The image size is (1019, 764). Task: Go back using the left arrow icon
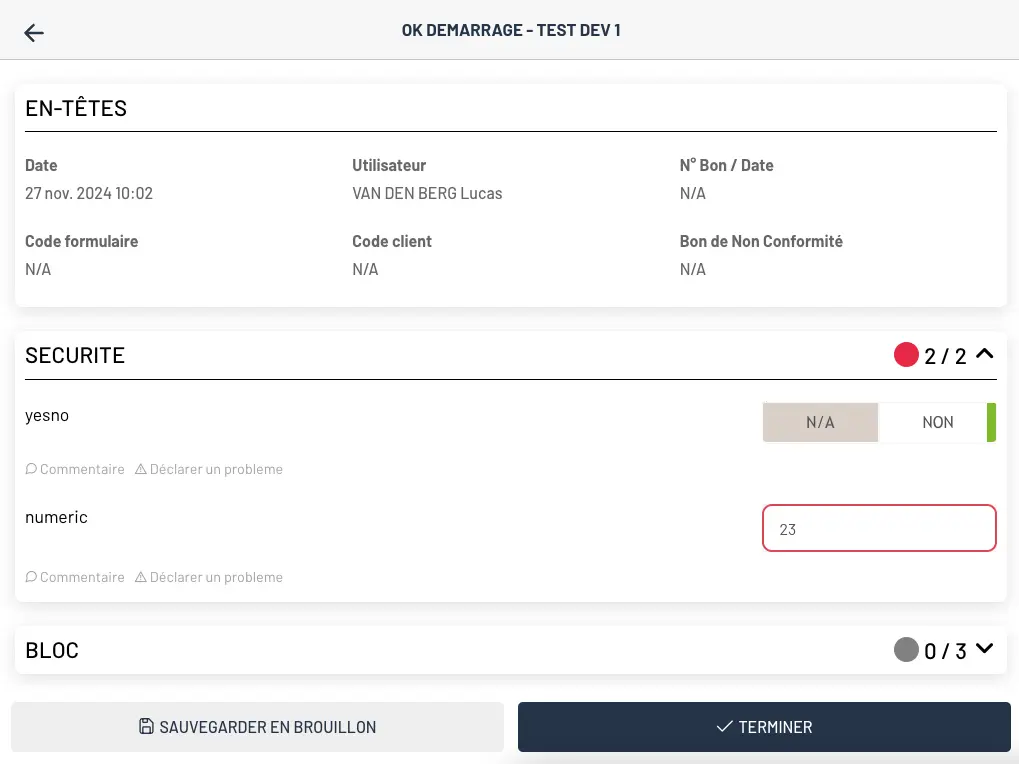pyautogui.click(x=34, y=32)
